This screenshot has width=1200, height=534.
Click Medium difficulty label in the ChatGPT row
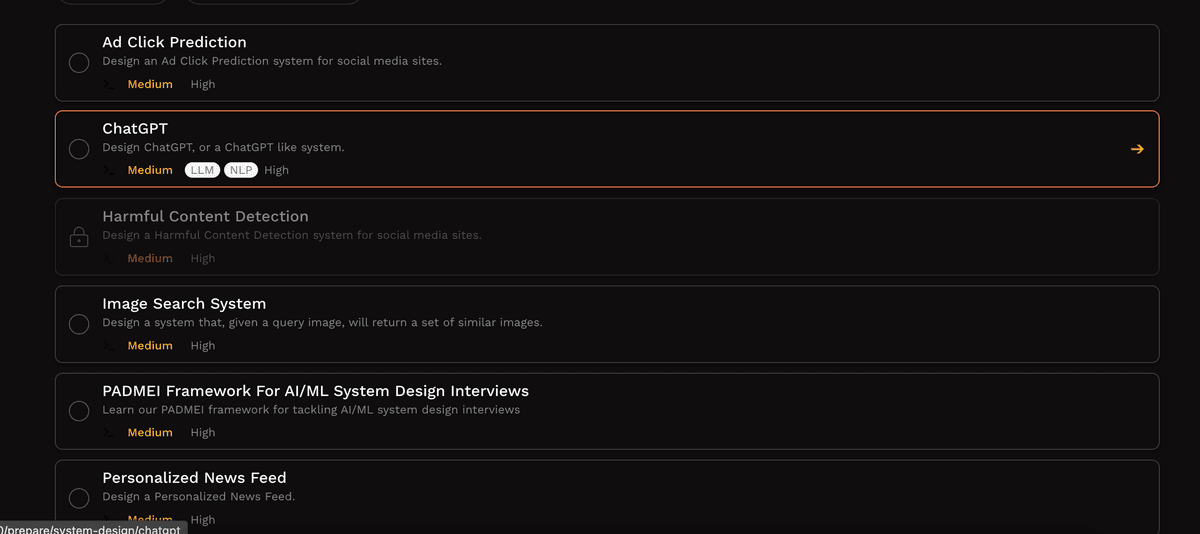point(150,170)
